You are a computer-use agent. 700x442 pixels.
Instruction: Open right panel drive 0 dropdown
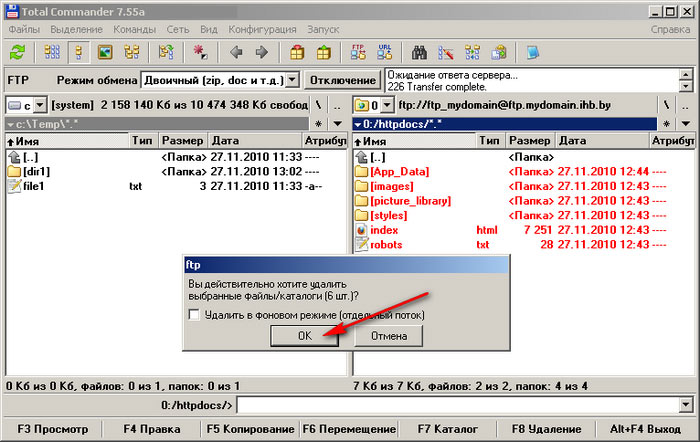(387, 105)
